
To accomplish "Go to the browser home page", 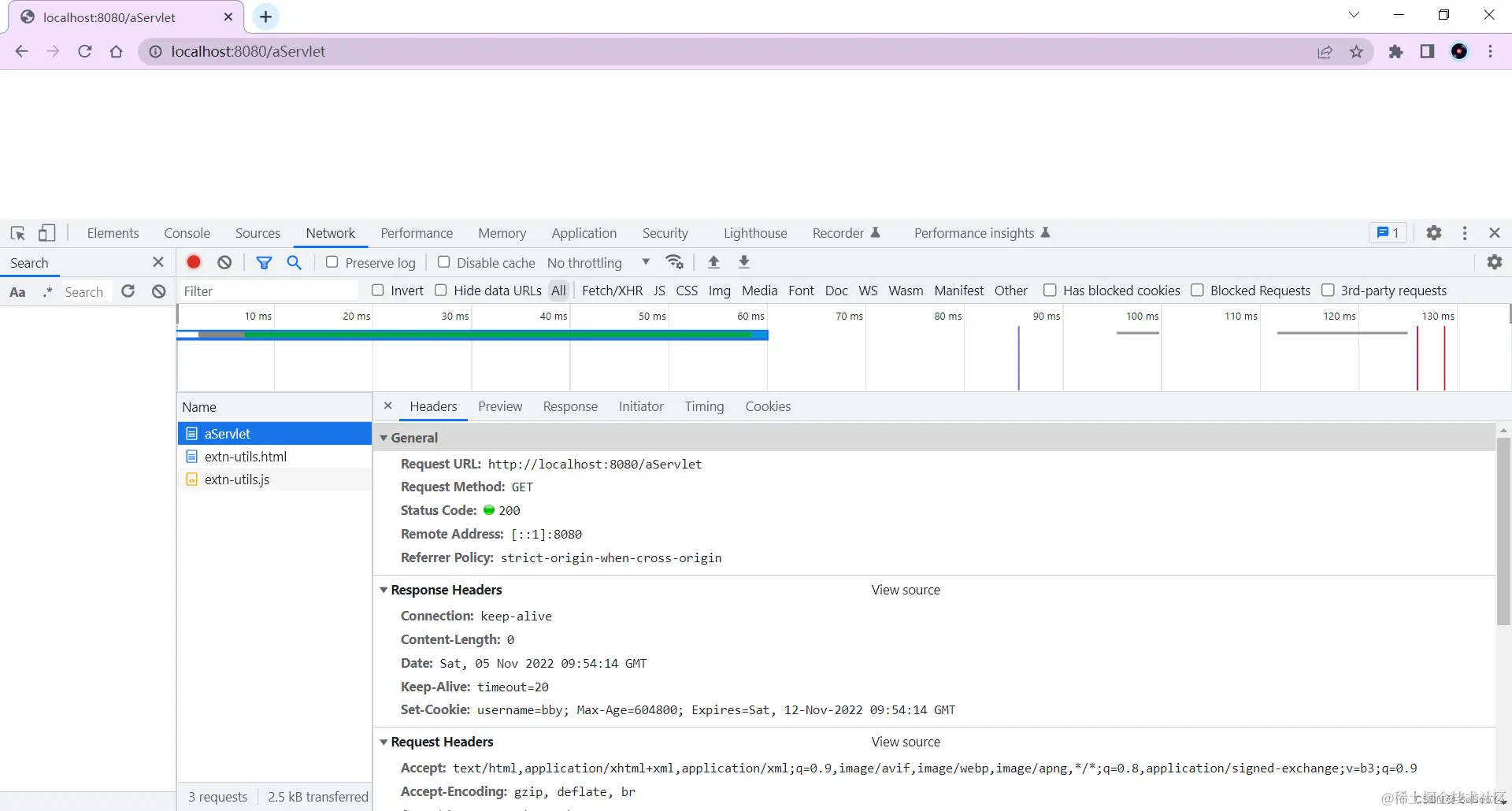I will point(117,52).
